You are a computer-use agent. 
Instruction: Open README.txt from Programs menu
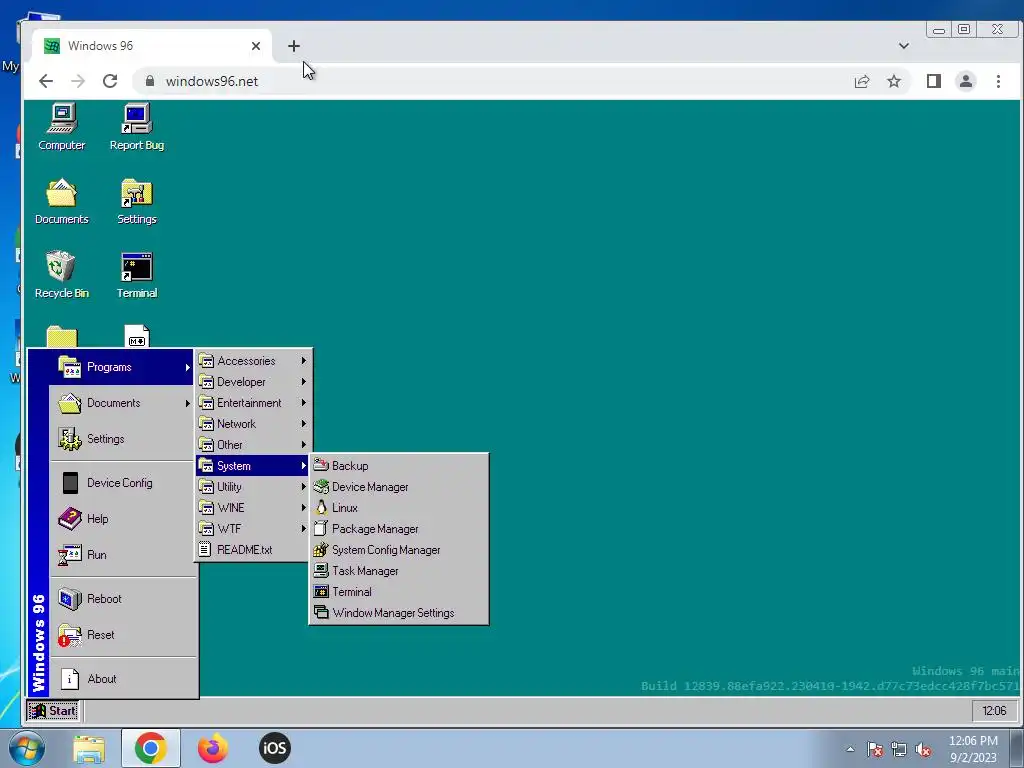pos(253,549)
